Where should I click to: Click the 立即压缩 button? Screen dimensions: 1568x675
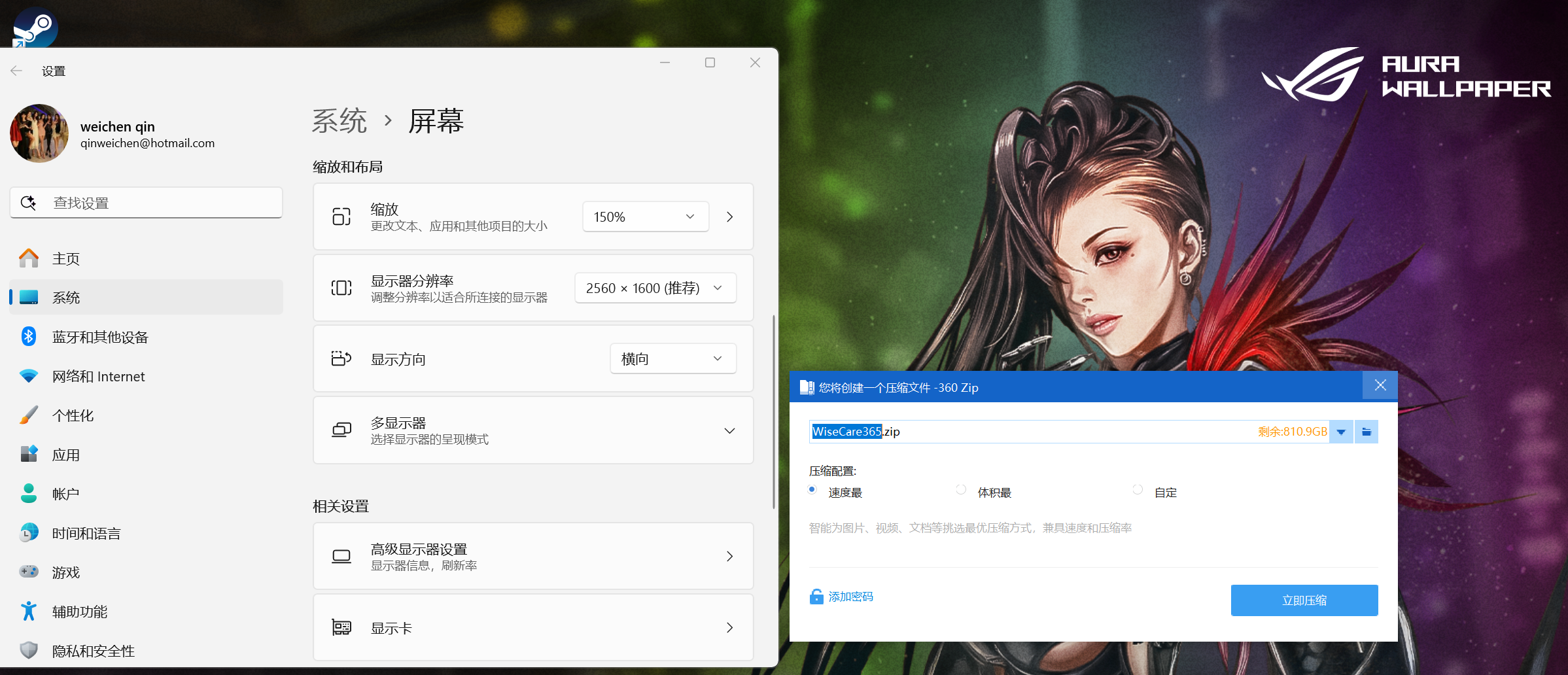click(1304, 600)
